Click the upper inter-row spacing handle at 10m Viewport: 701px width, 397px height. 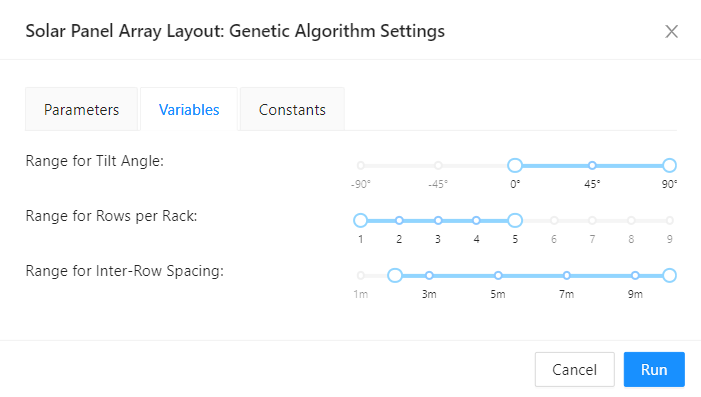tap(669, 275)
